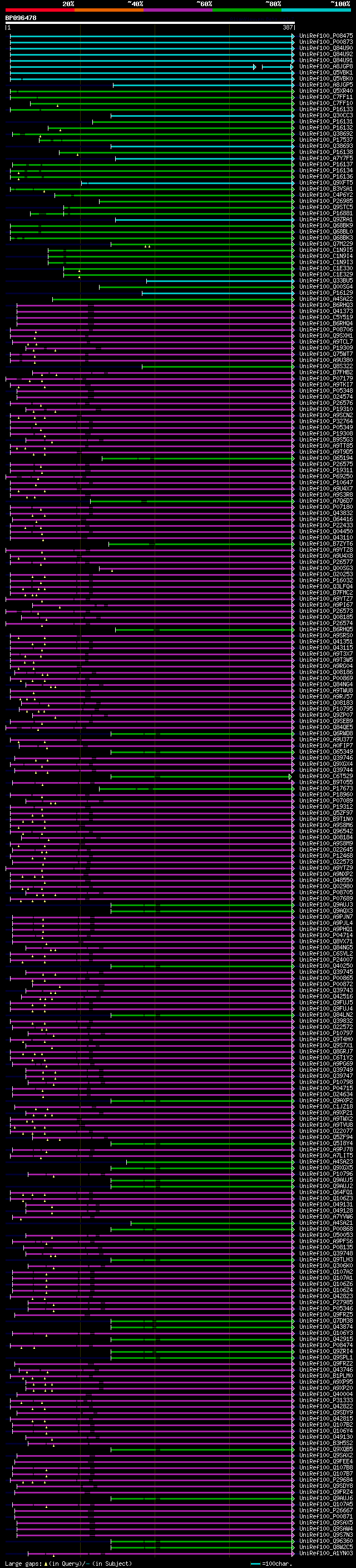Select hit label UniRef100_P10795

tap(325, 709)
